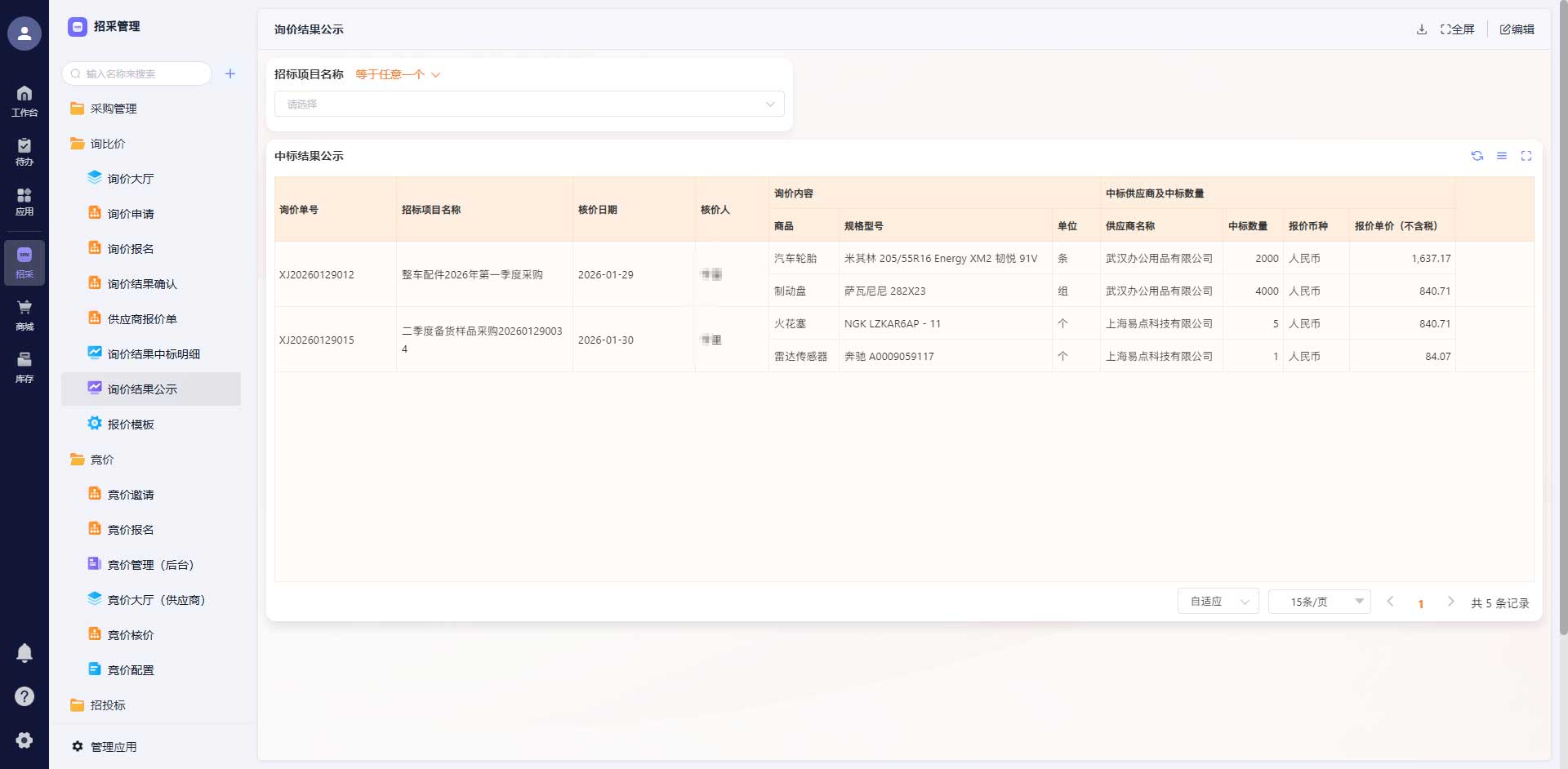The width and height of the screenshot is (1568, 769).
Task: Open notifications bell icon
Action: (24, 653)
